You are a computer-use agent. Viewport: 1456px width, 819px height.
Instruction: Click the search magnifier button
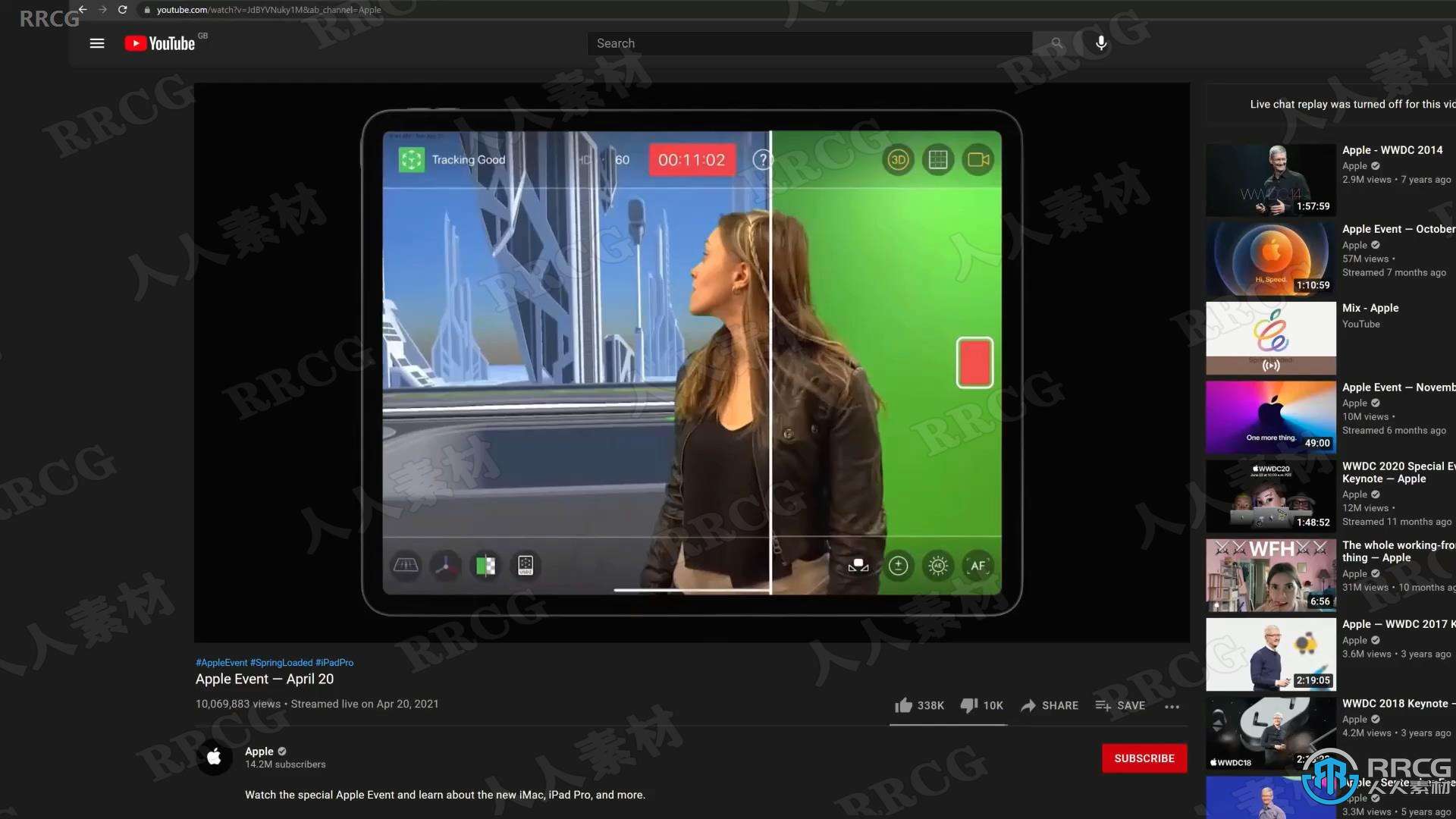(1056, 43)
